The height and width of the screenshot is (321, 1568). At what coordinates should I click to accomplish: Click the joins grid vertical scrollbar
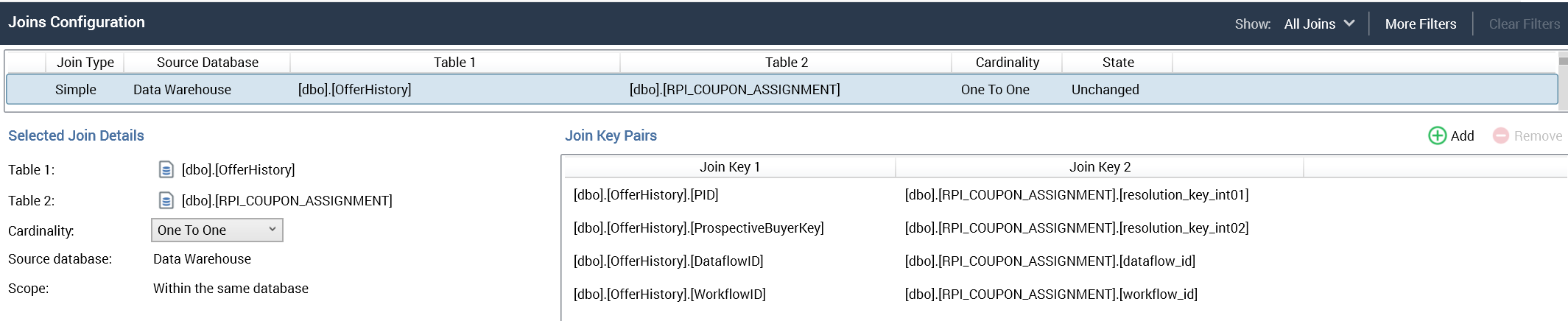click(1563, 85)
